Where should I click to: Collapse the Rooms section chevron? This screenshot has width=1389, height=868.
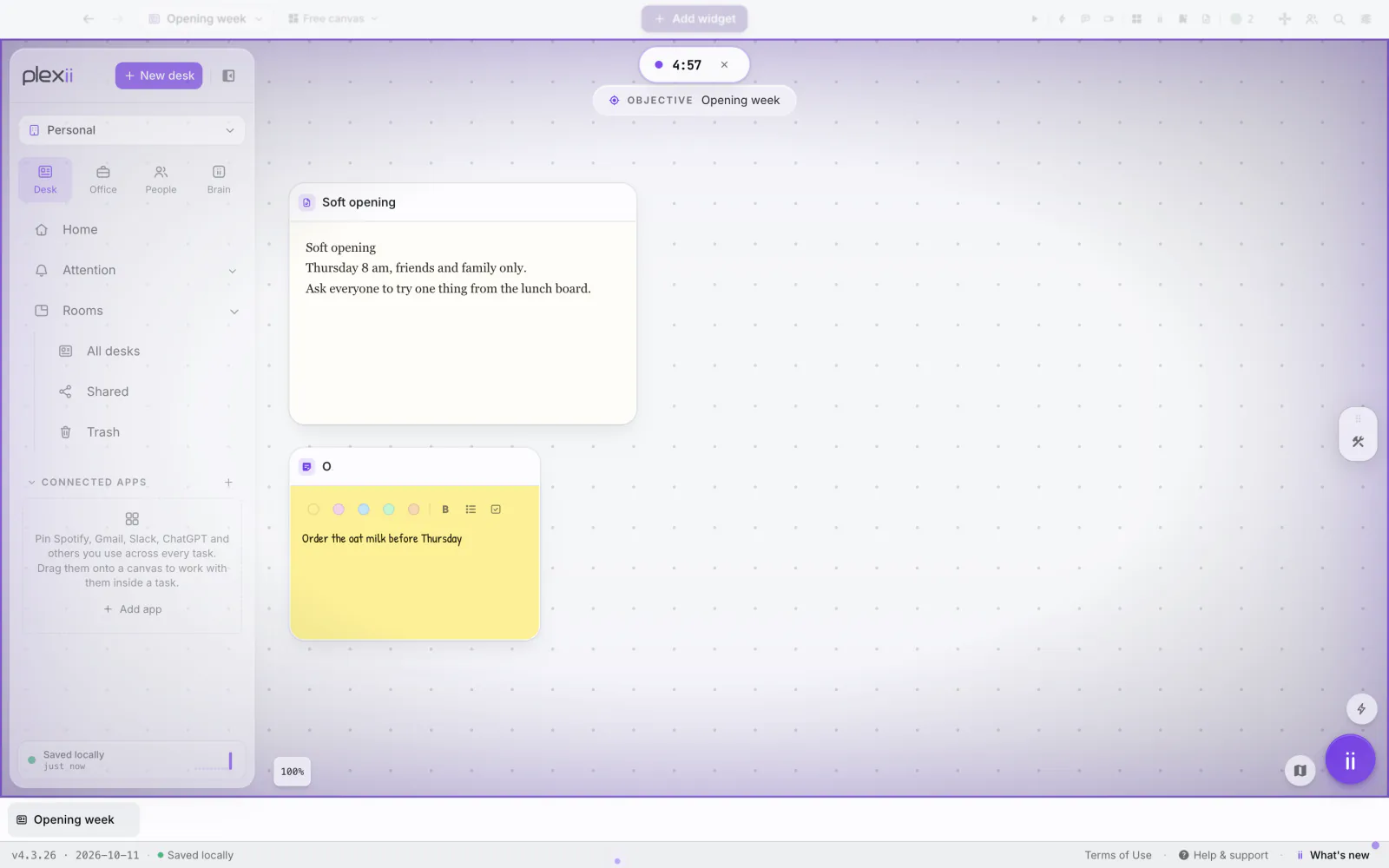[234, 311]
